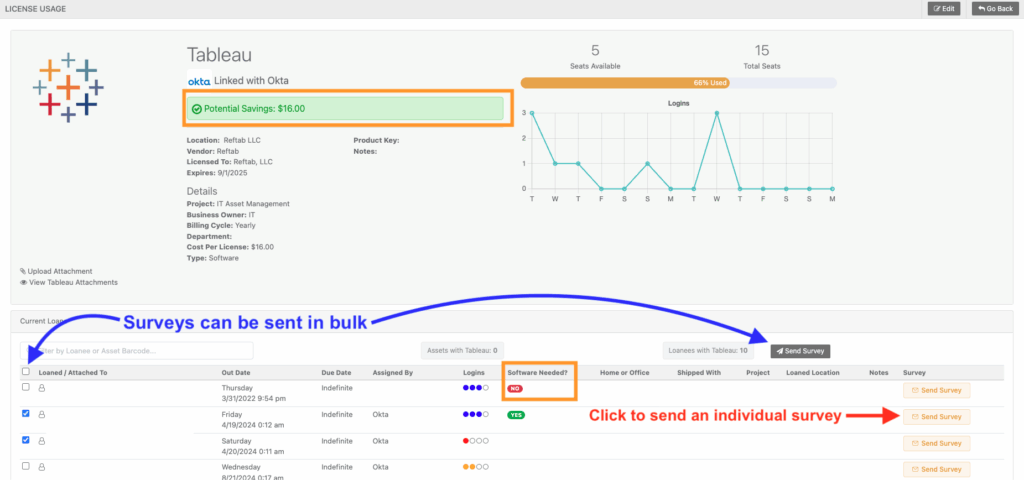Click the Okta logo icon

[198, 81]
